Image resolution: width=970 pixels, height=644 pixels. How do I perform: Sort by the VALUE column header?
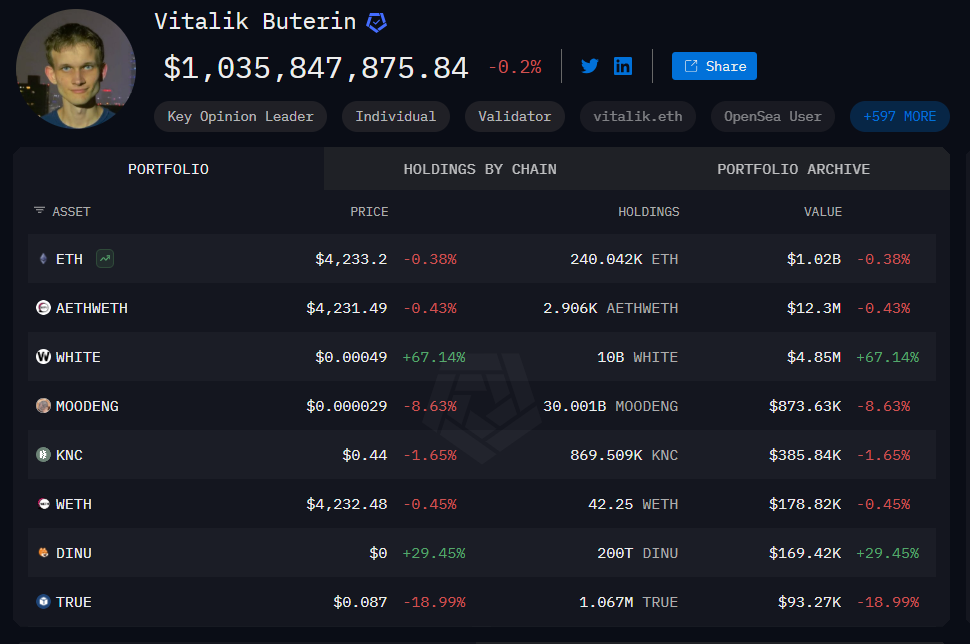point(822,212)
